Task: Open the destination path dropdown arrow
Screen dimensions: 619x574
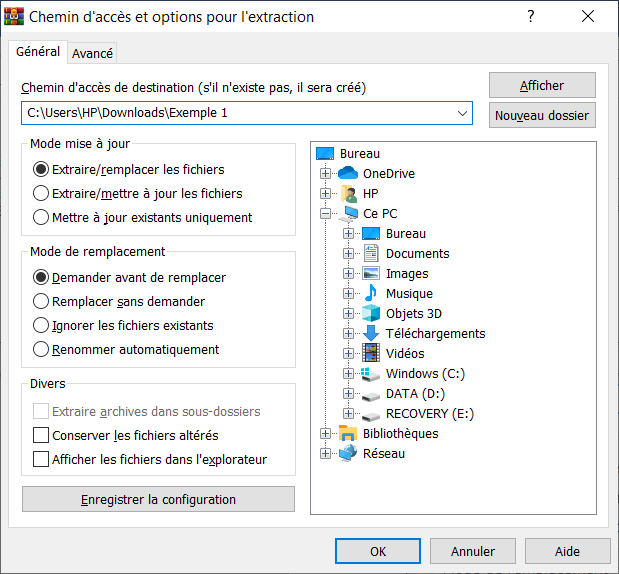Action: click(x=462, y=113)
